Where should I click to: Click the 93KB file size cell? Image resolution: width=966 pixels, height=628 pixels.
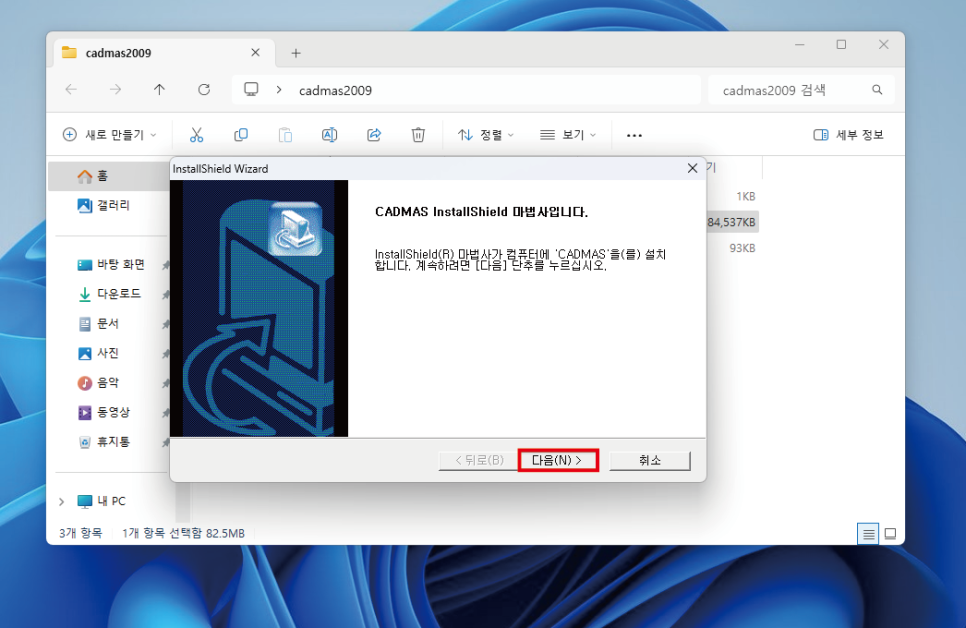tap(742, 248)
